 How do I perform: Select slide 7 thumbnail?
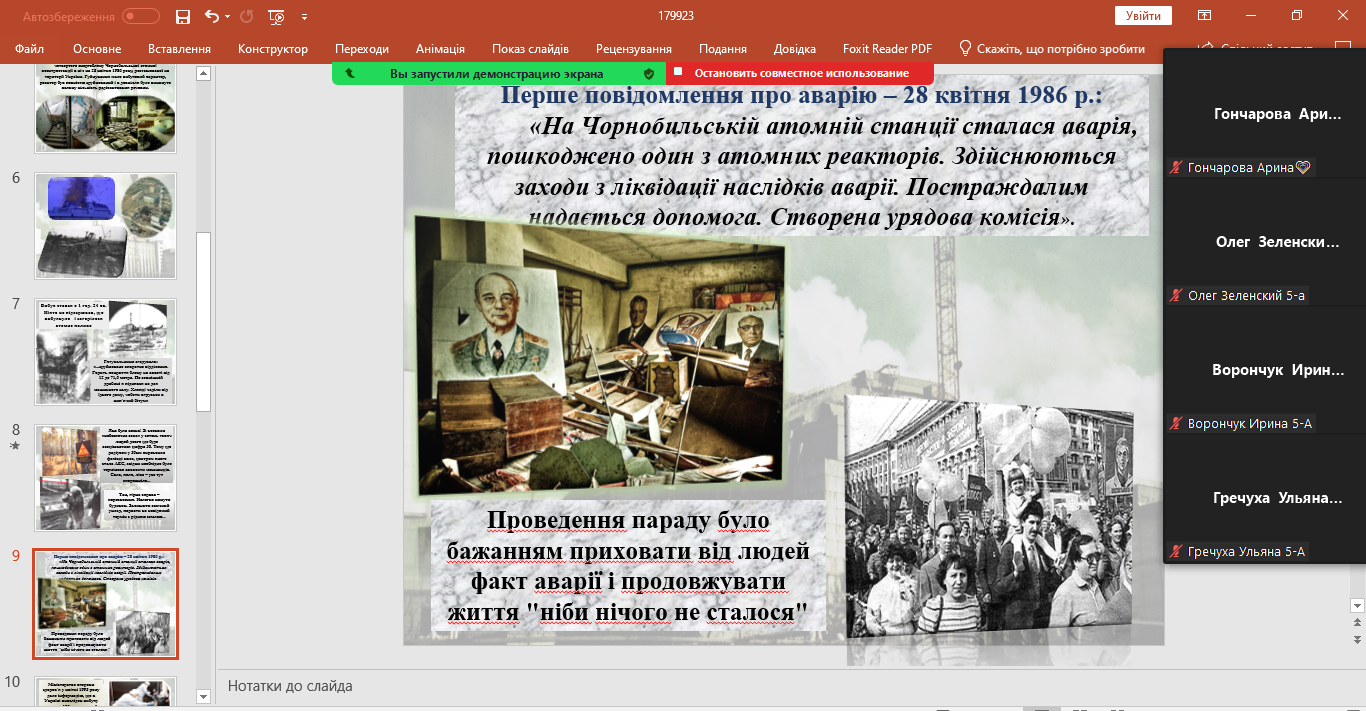click(x=105, y=351)
